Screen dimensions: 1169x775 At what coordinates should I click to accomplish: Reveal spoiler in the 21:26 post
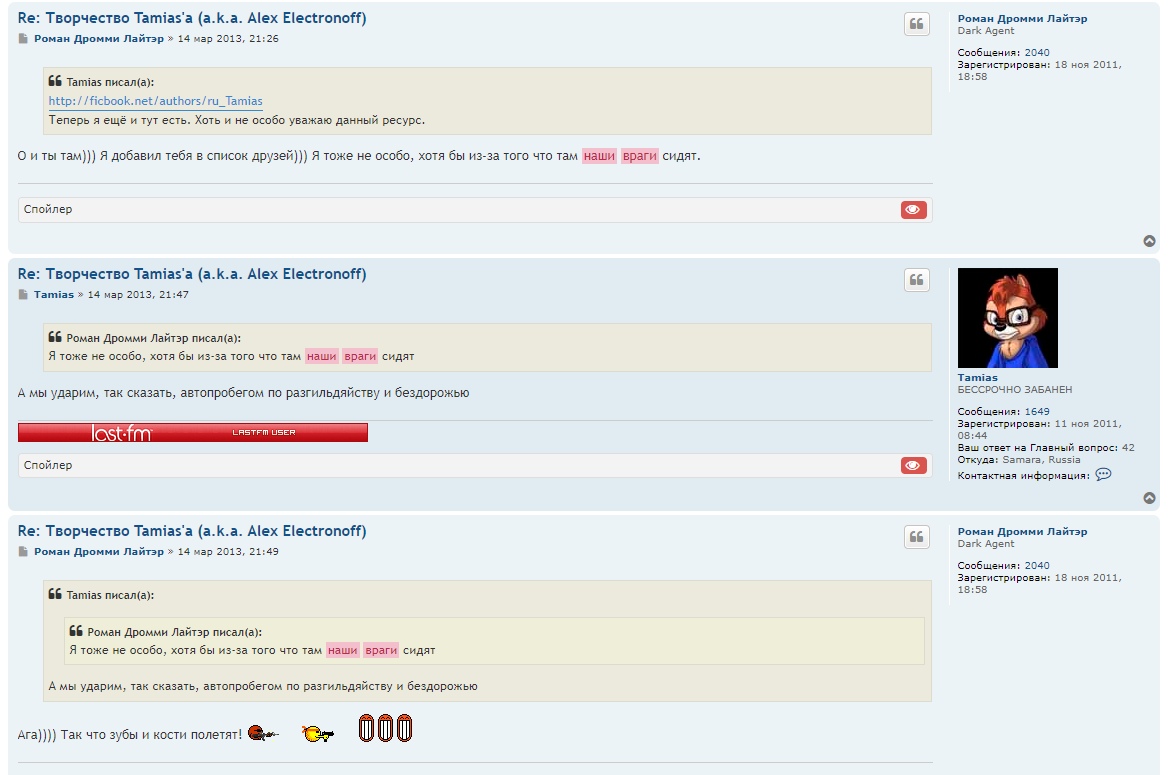click(913, 209)
